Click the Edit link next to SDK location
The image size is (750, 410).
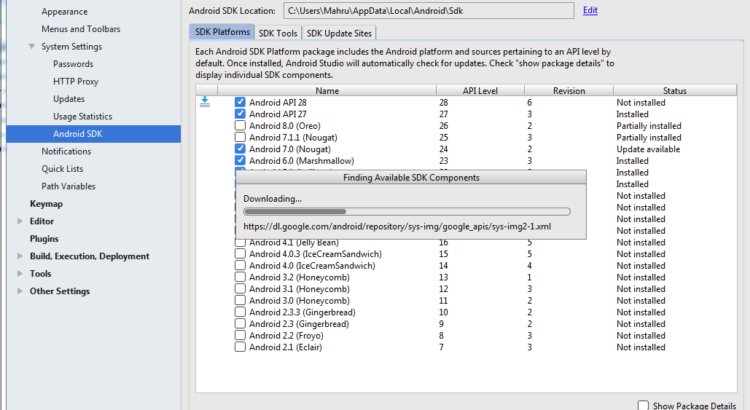(x=590, y=10)
